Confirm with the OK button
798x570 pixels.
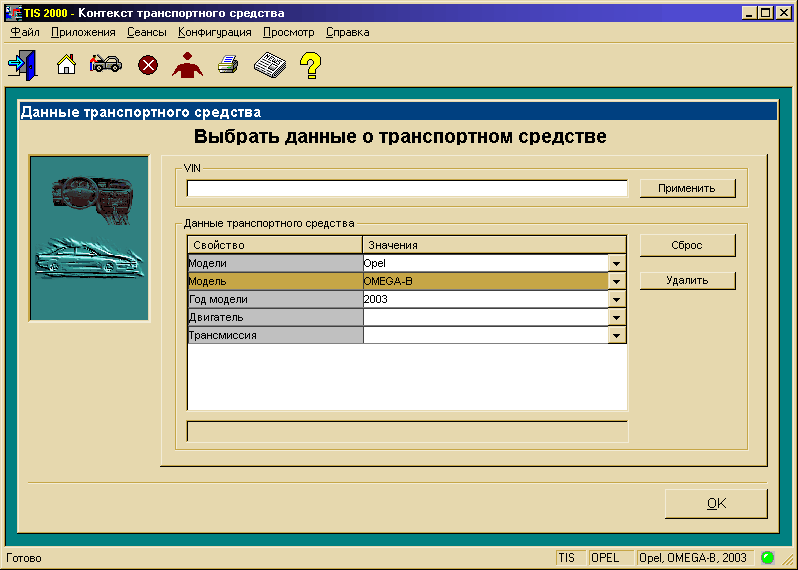click(x=716, y=504)
